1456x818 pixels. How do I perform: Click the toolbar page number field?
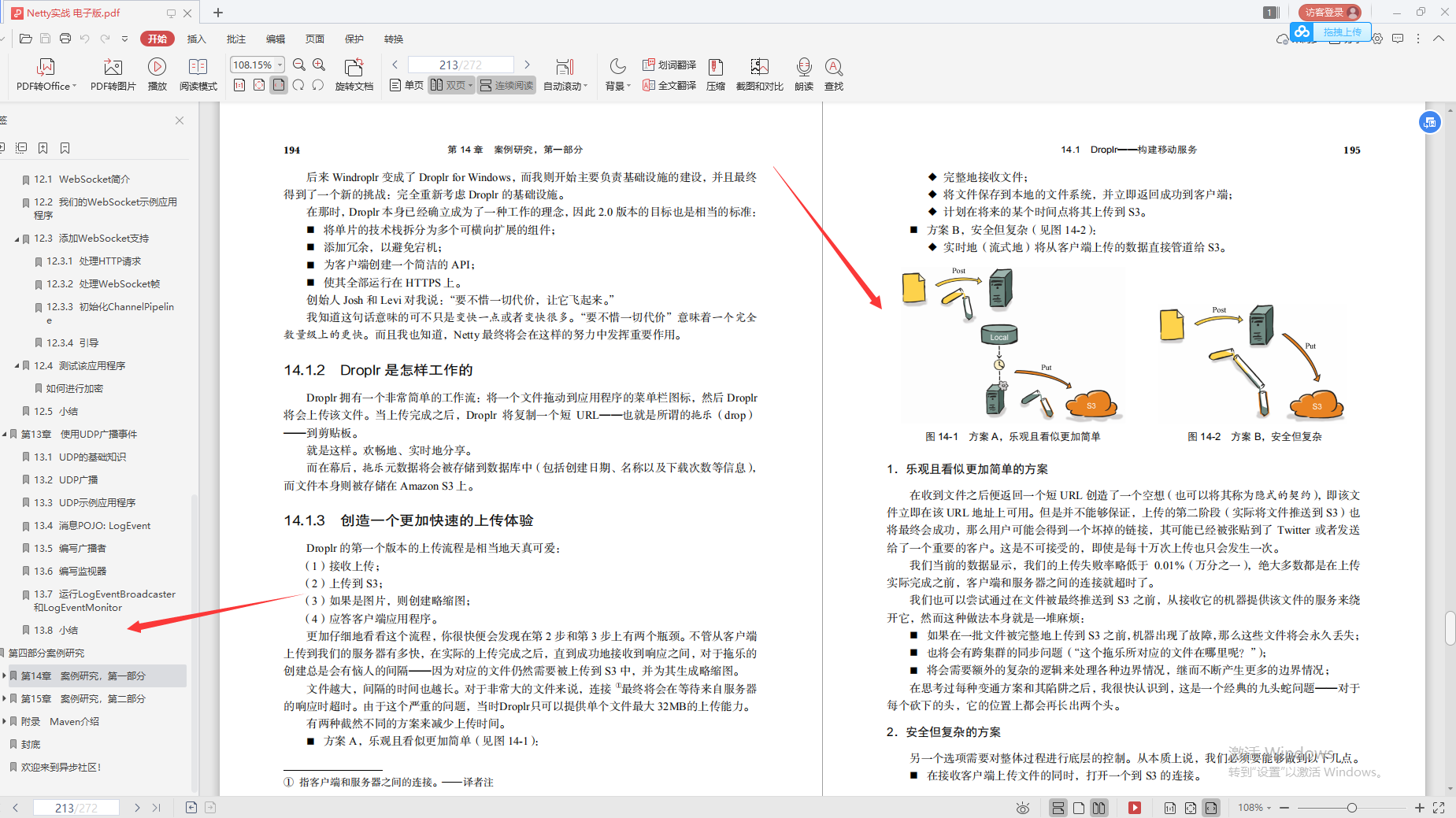coord(461,65)
